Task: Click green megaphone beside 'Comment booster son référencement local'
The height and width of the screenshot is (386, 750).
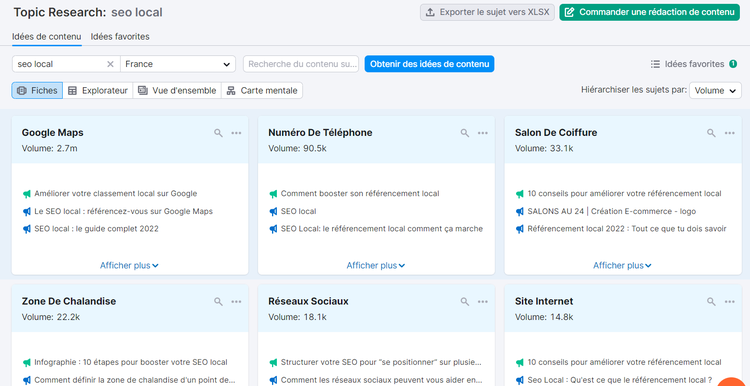Action: tap(273, 194)
